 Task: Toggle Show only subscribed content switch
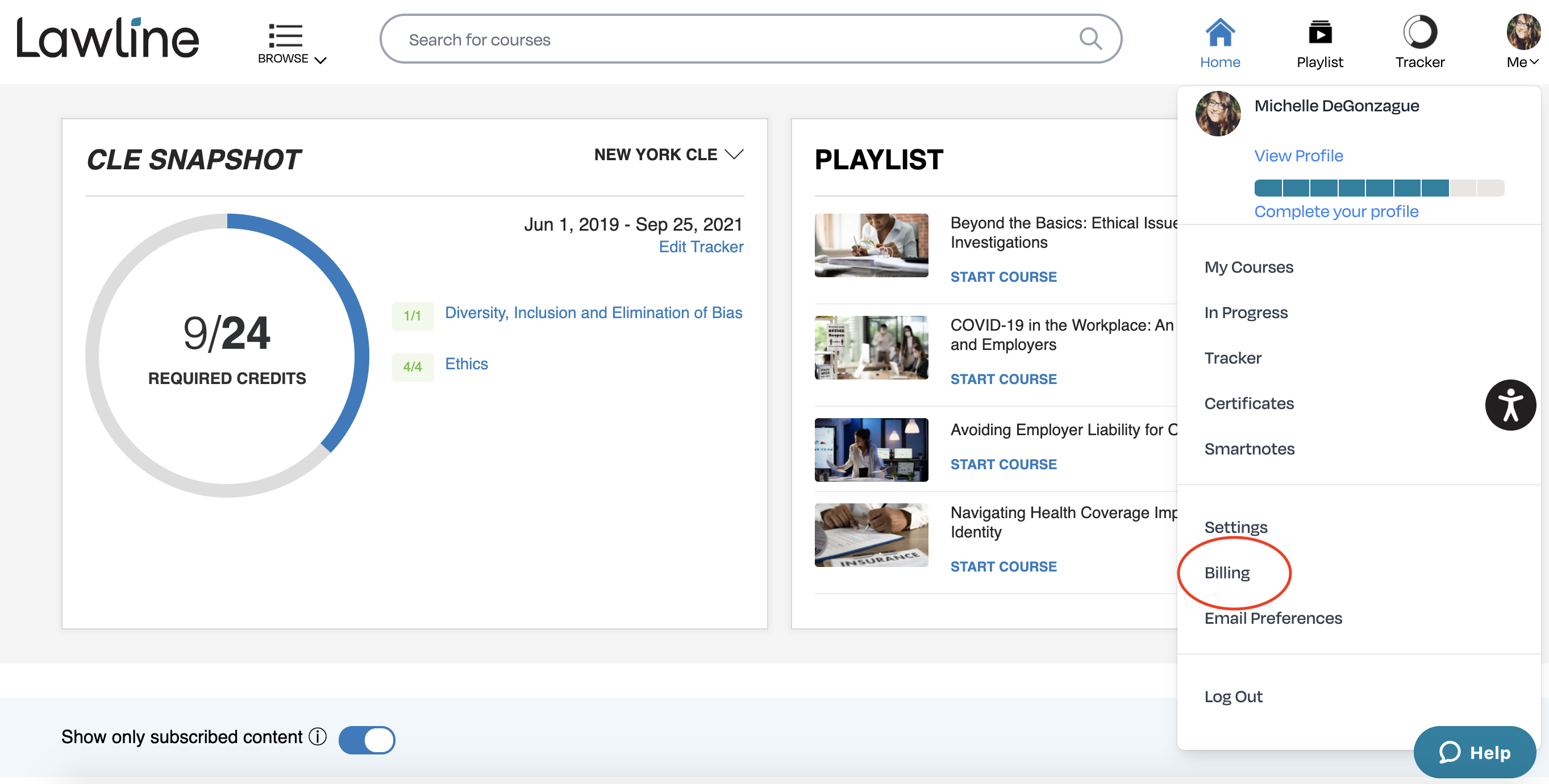coord(367,740)
